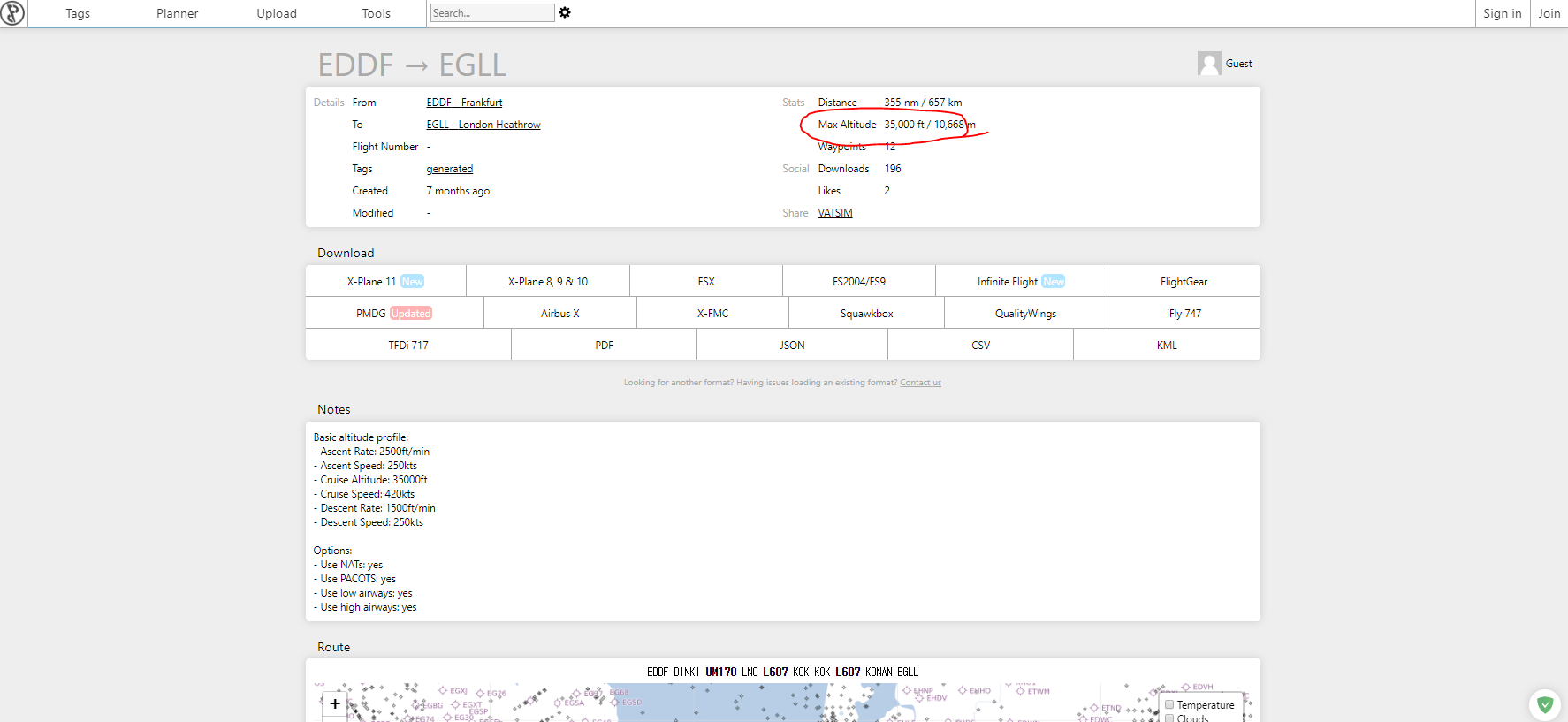Click the Contact us link

[x=920, y=383]
